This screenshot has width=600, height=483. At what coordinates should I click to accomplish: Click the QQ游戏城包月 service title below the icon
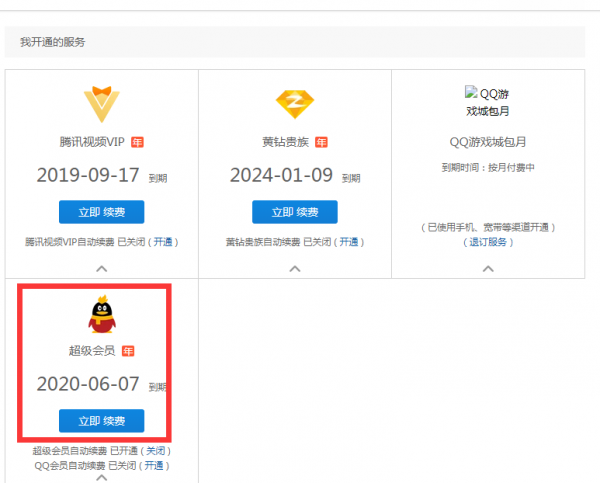488,142
